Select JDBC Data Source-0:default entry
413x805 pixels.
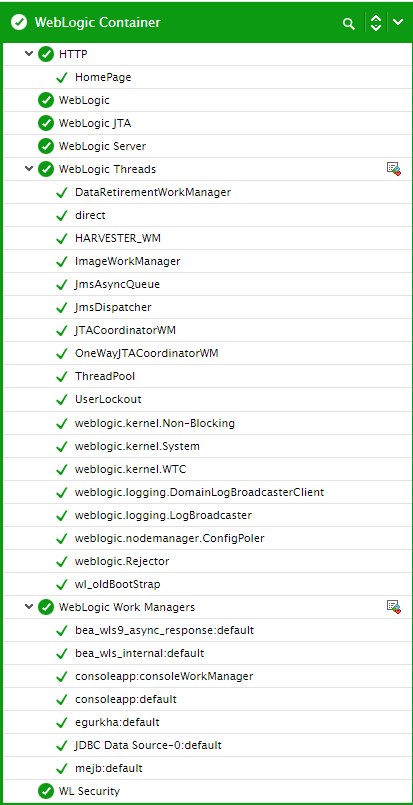coord(148,745)
